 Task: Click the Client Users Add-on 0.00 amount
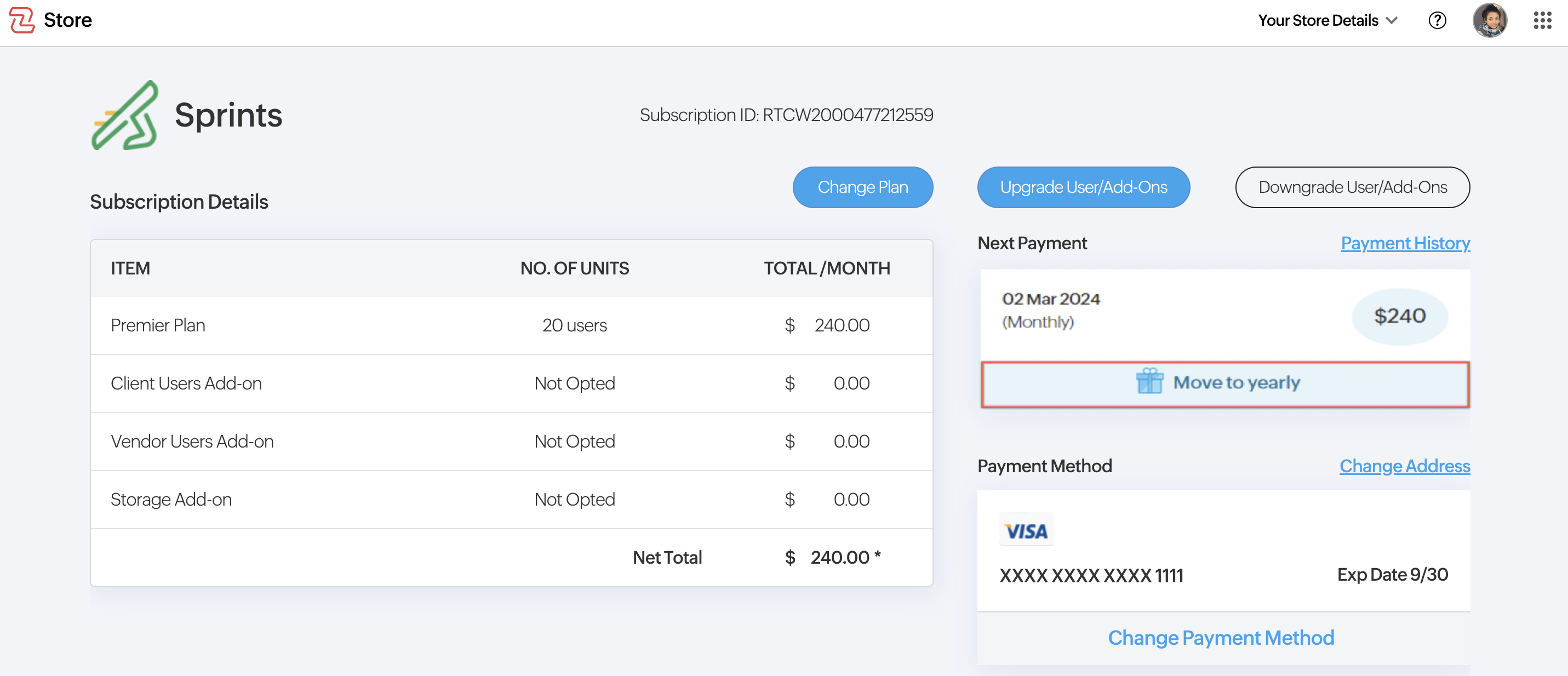(851, 383)
